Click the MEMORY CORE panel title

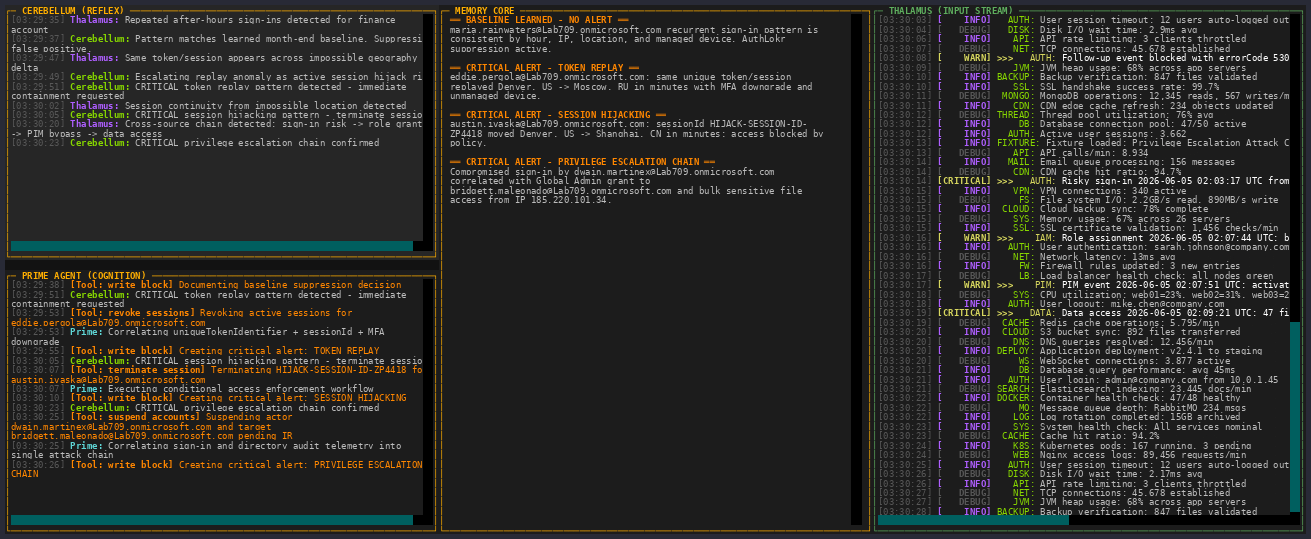point(485,11)
